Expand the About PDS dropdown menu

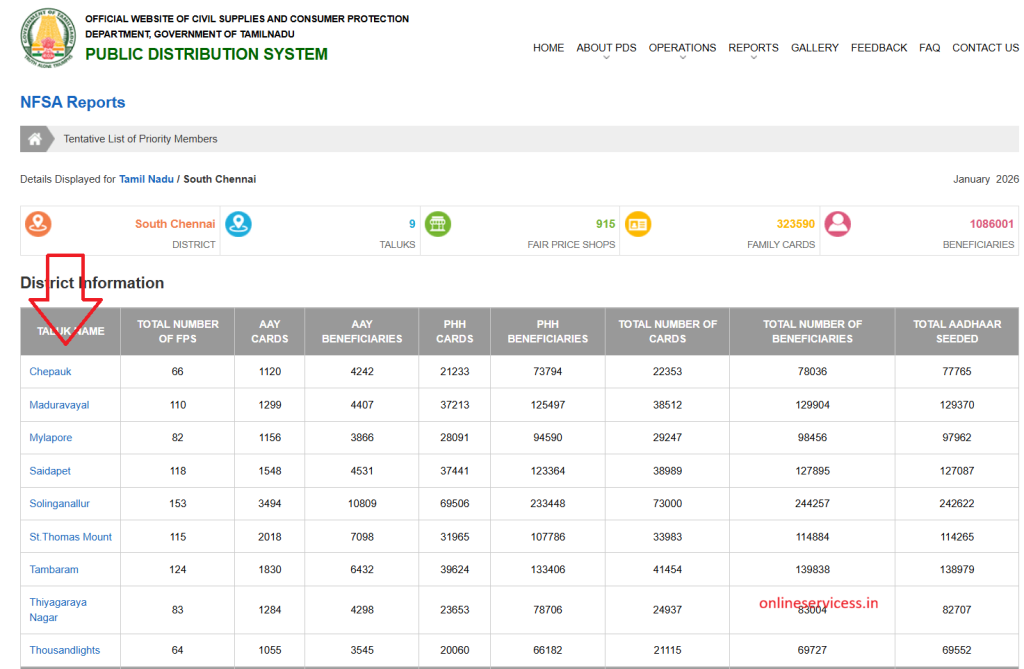pyautogui.click(x=606, y=48)
